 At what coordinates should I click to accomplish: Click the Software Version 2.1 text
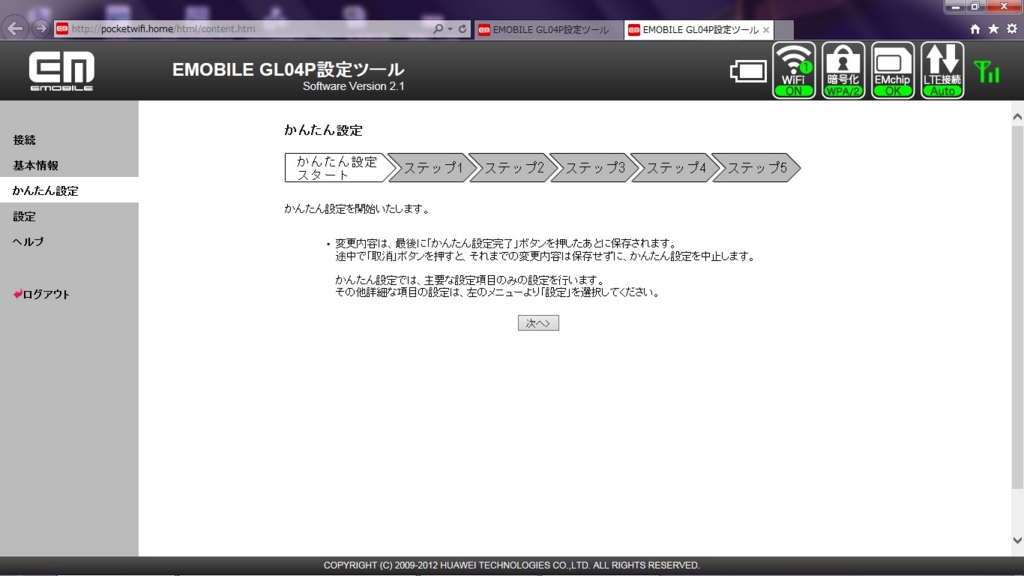tap(353, 86)
